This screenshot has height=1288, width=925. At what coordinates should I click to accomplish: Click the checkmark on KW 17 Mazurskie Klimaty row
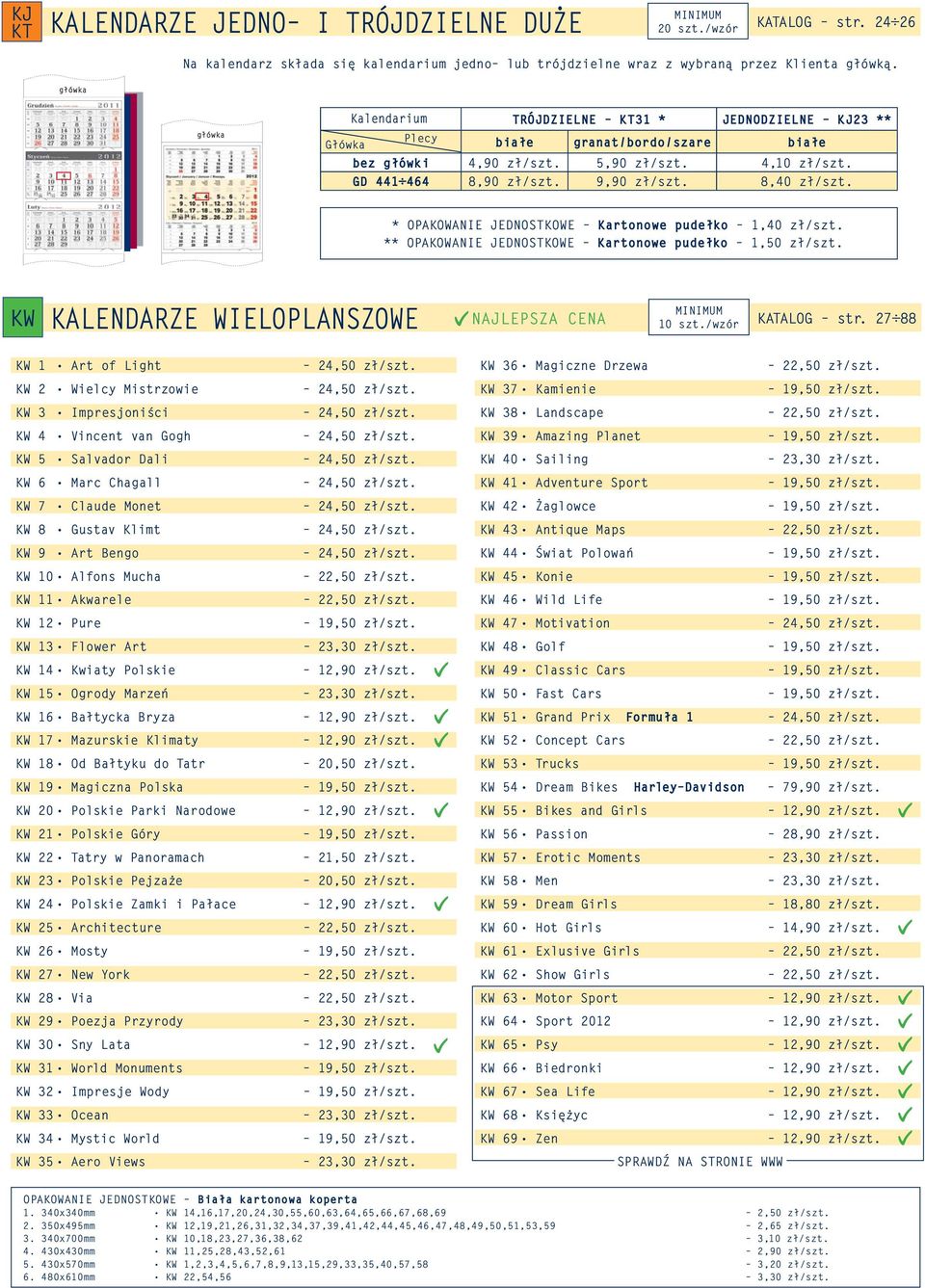(440, 740)
